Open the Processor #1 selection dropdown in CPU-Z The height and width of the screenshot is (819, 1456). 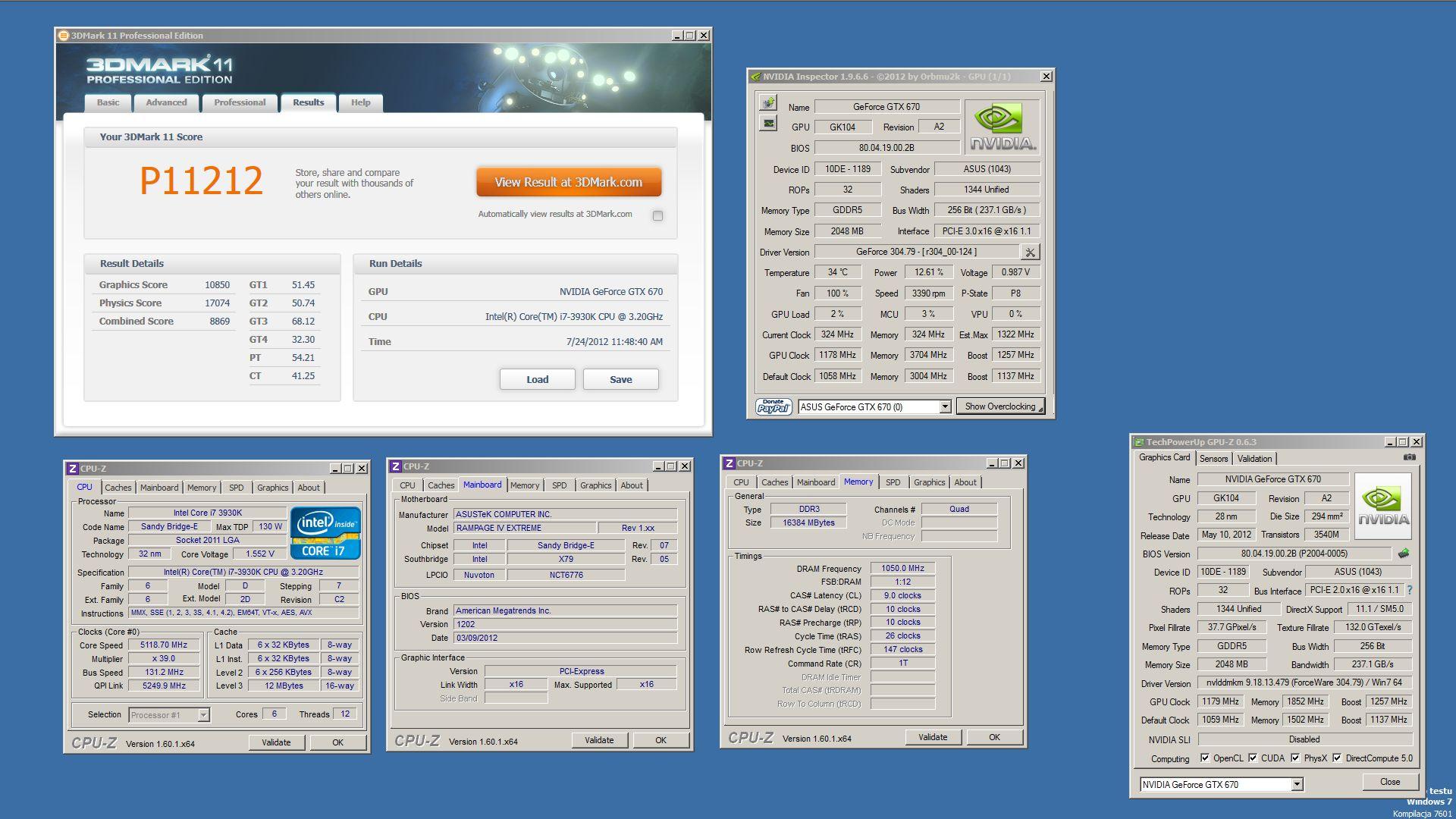(203, 715)
